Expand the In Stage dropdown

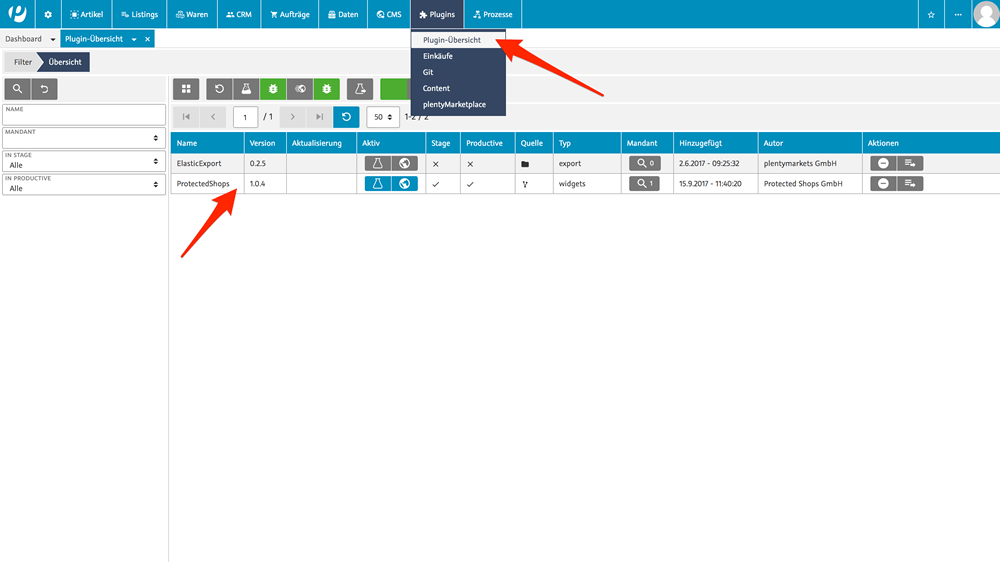coord(84,161)
